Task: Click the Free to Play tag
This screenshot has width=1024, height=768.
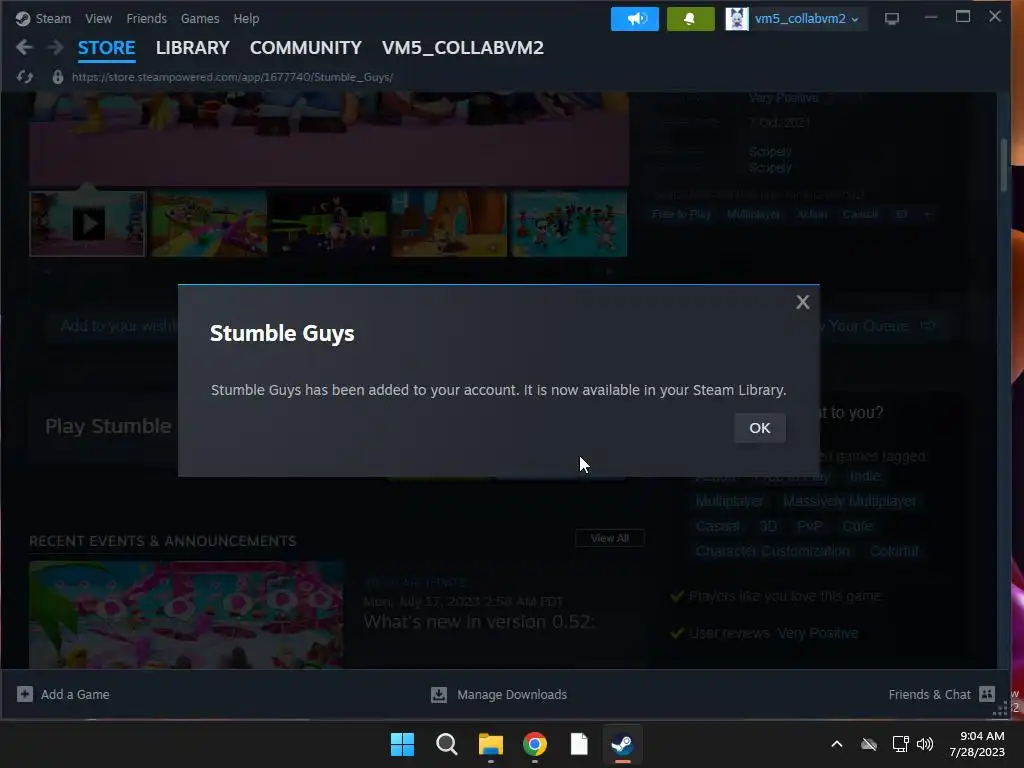Action: [681, 214]
